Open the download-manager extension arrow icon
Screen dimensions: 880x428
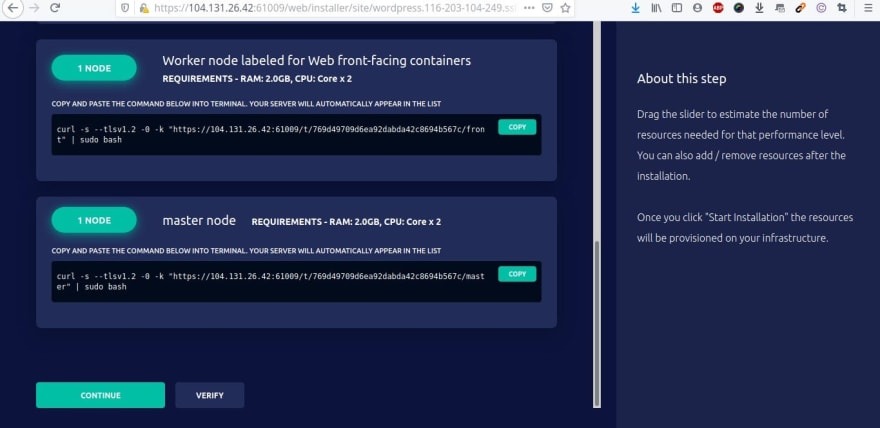click(759, 8)
